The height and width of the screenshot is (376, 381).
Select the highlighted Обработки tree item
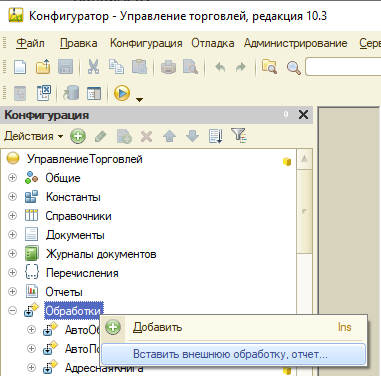coord(74,311)
